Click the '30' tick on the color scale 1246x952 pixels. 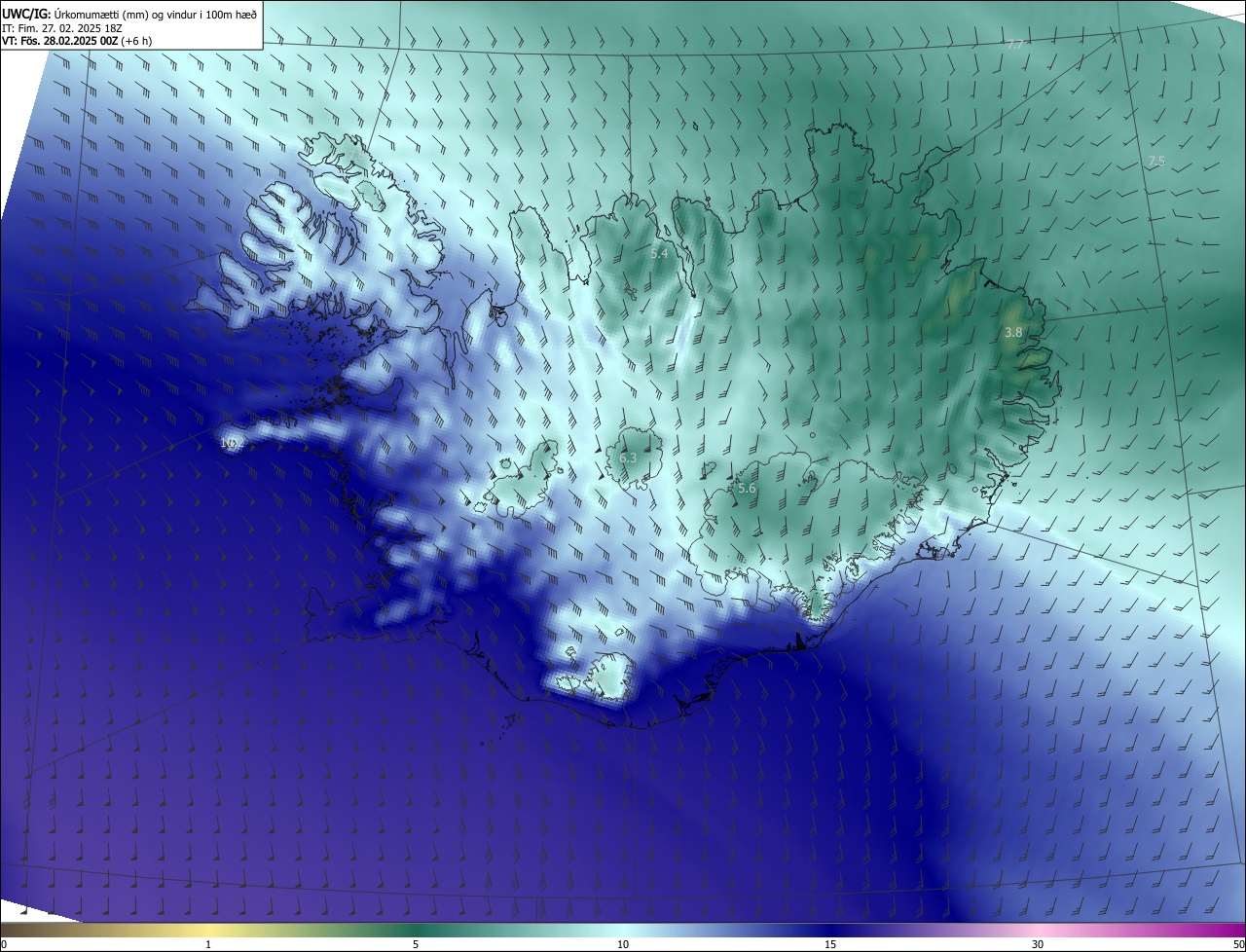point(1038,944)
